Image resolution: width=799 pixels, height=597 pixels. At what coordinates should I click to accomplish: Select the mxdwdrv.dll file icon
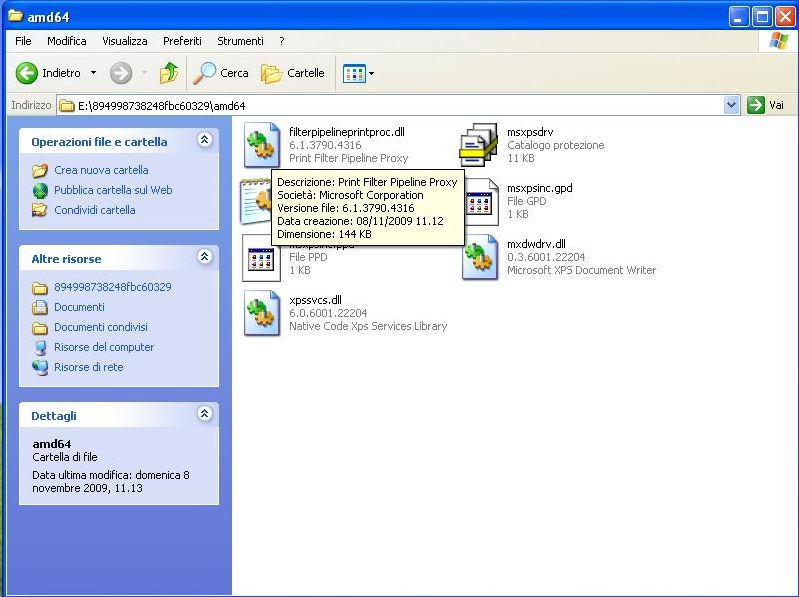tap(480, 257)
